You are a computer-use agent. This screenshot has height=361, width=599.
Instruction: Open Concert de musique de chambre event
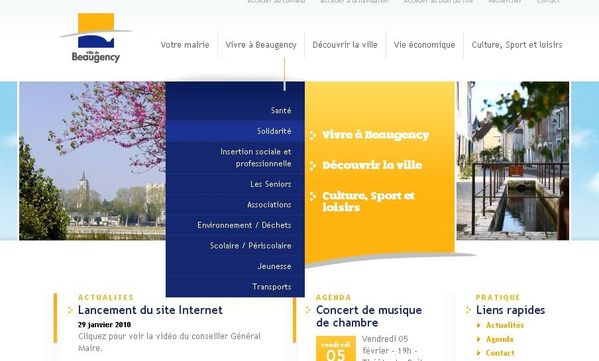click(369, 316)
